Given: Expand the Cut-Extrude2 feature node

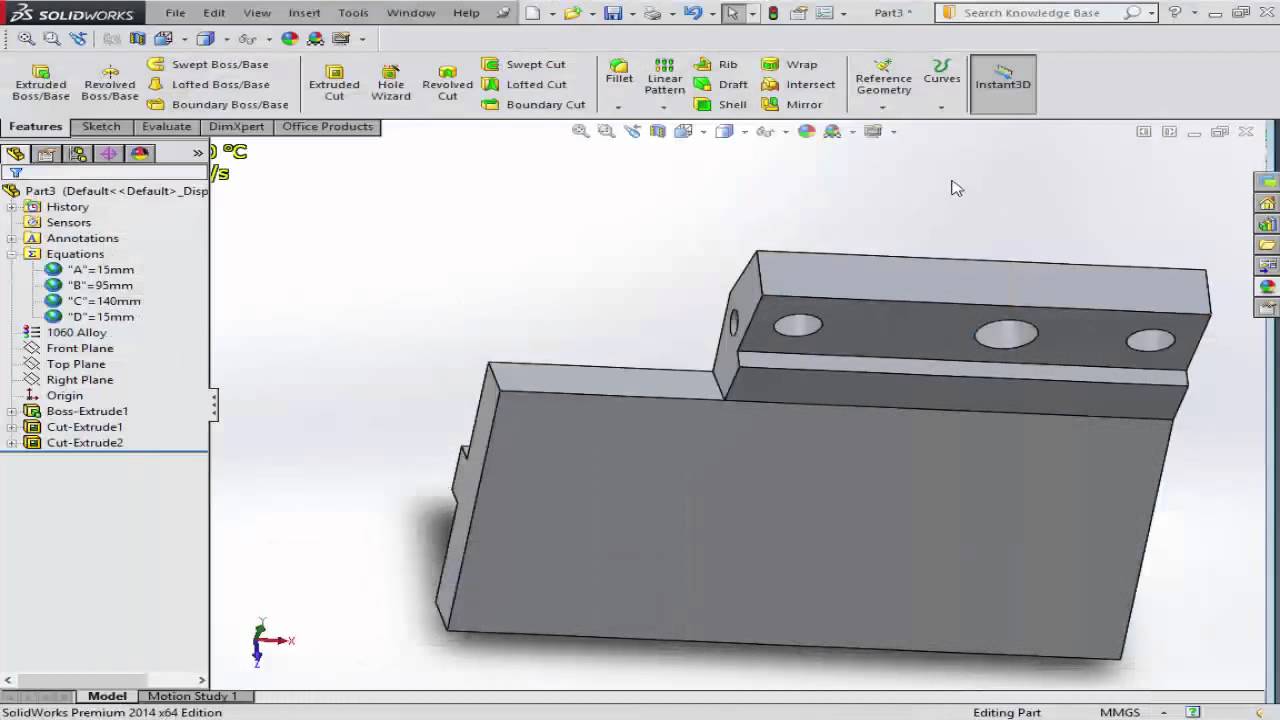Looking at the screenshot, I should pos(12,443).
